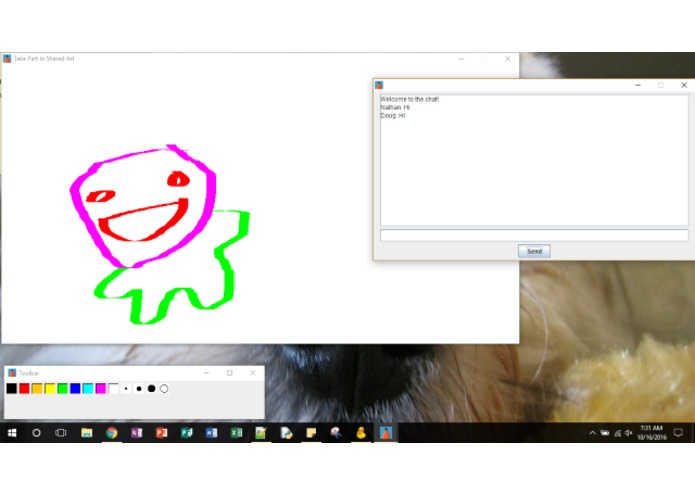Image resolution: width=695 pixels, height=494 pixels.
Task: Close the Shared Art drawing window
Action: (508, 58)
